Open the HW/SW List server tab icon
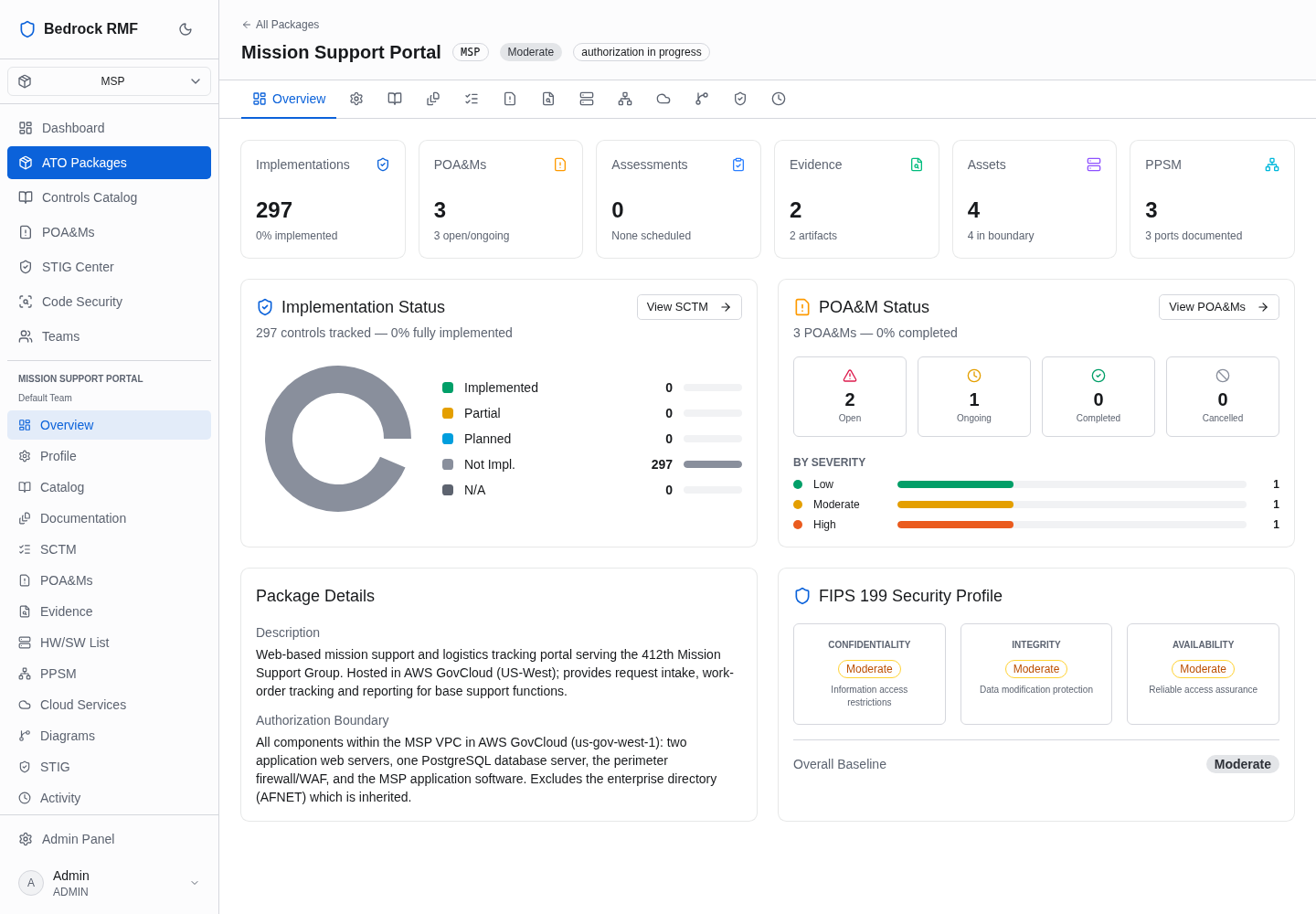1316x914 pixels. coord(587,99)
